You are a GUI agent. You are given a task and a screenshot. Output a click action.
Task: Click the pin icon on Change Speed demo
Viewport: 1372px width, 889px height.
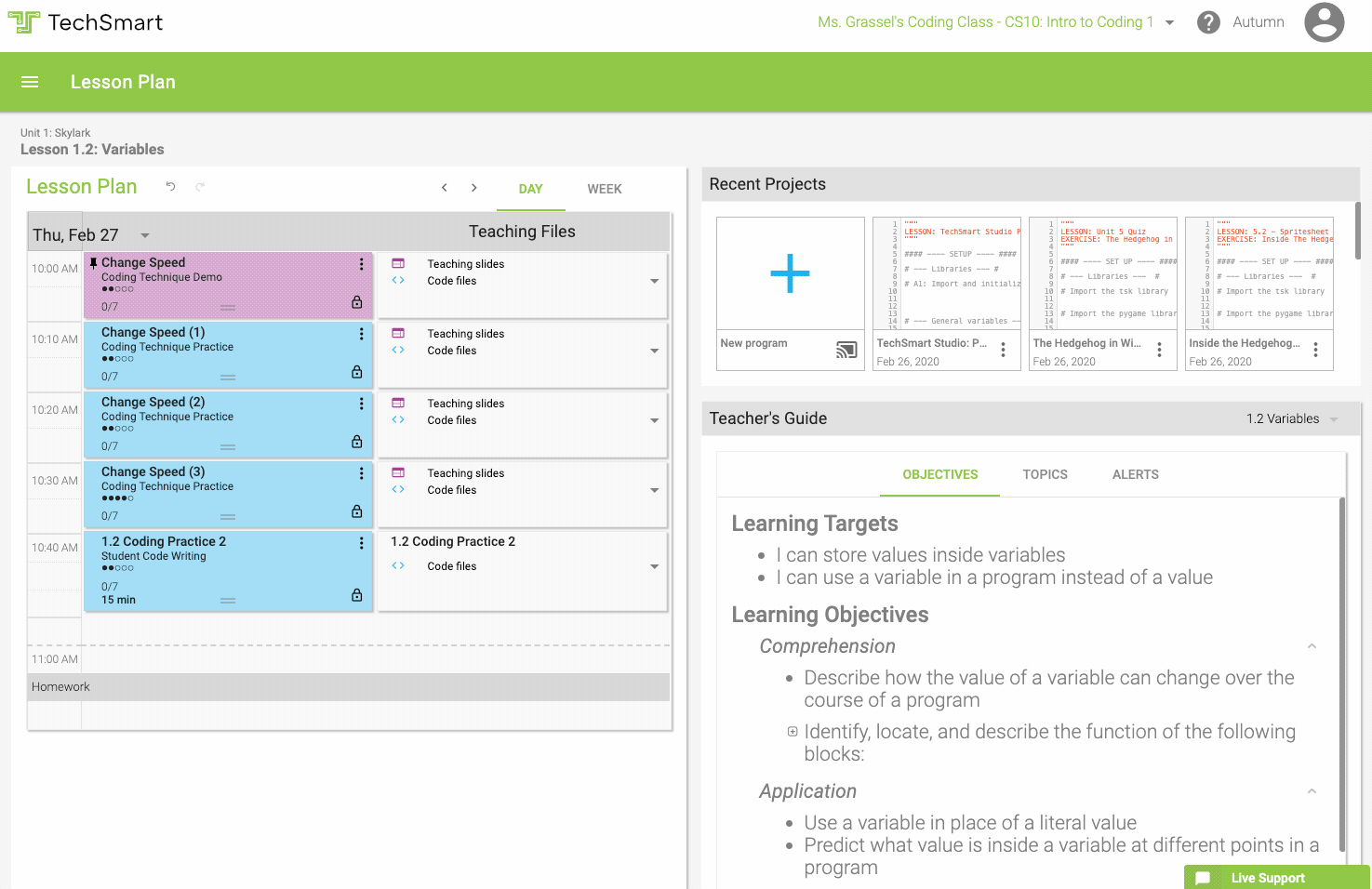pos(93,263)
